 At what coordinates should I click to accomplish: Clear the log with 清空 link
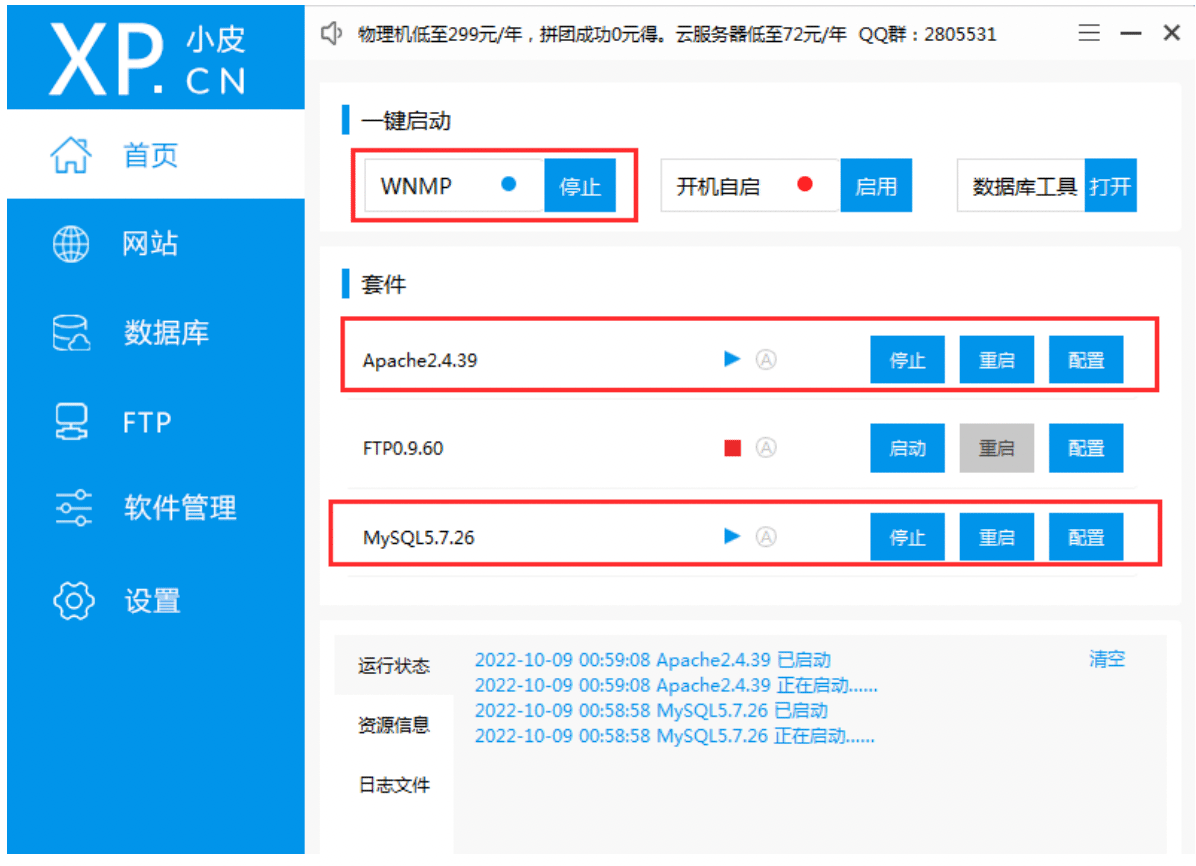coord(1107,659)
